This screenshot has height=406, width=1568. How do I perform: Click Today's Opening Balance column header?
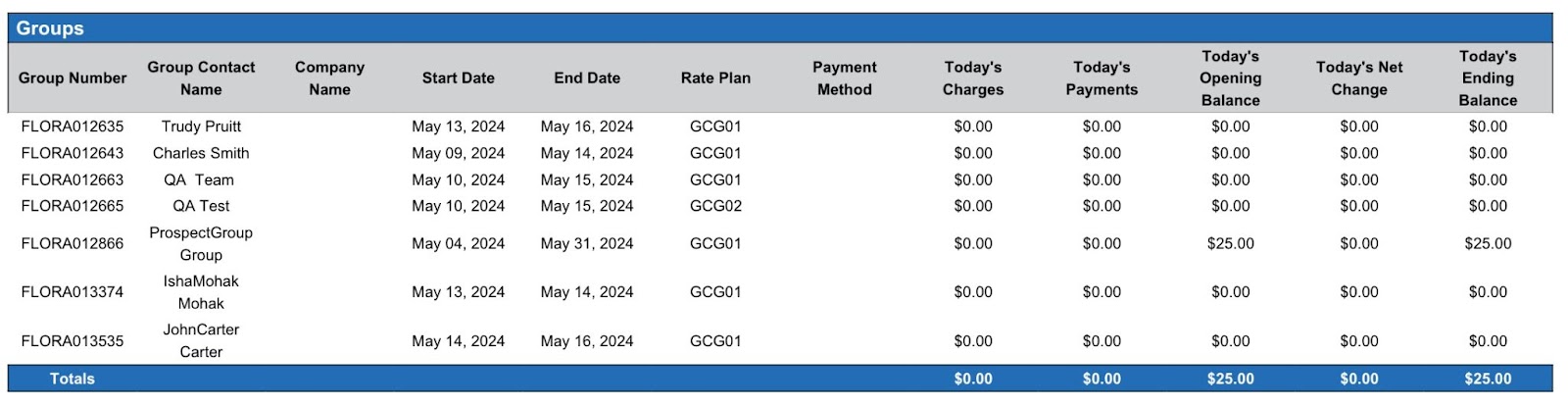[x=1230, y=78]
